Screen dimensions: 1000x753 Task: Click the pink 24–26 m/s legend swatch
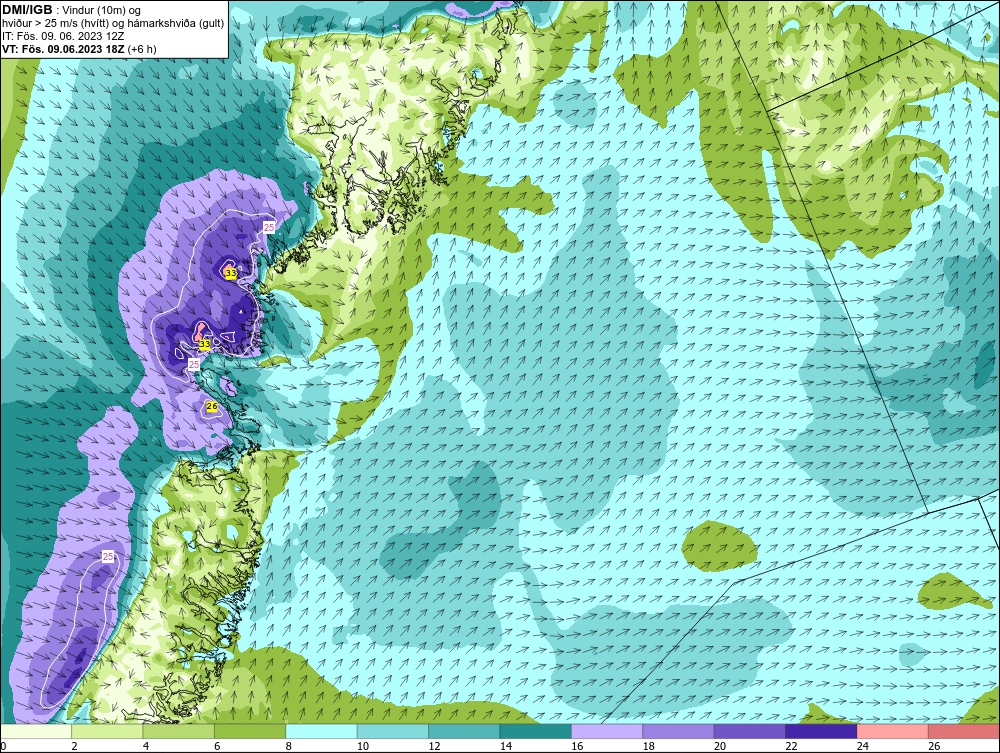click(x=893, y=731)
